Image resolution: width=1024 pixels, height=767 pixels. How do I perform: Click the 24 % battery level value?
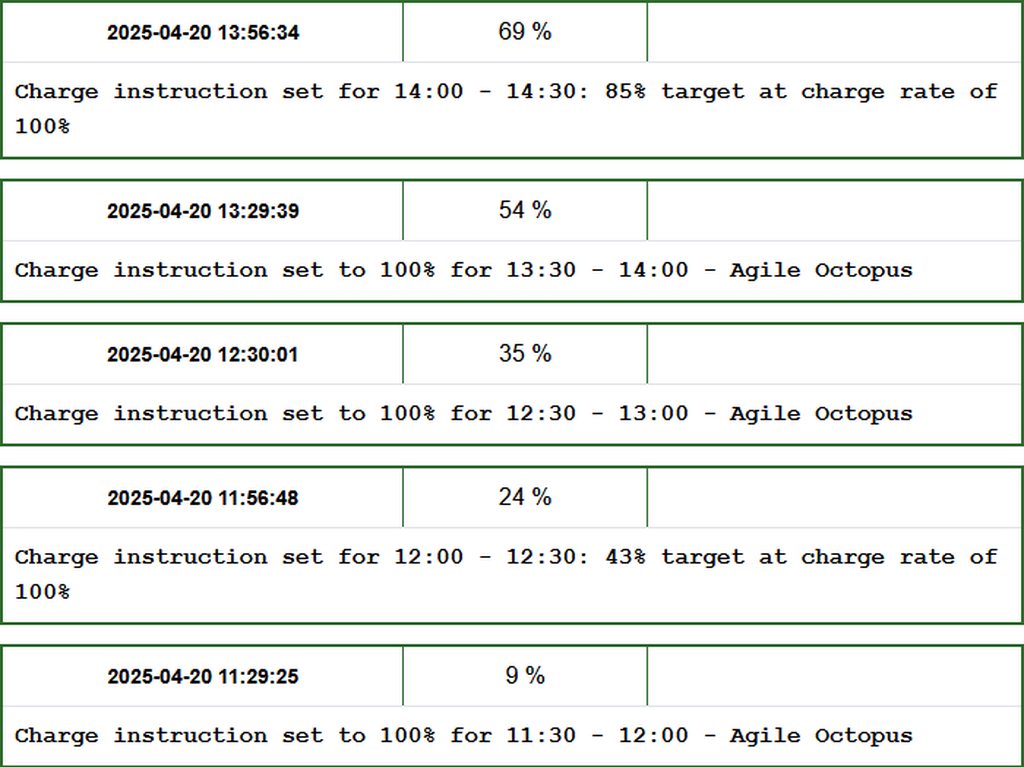(x=525, y=497)
